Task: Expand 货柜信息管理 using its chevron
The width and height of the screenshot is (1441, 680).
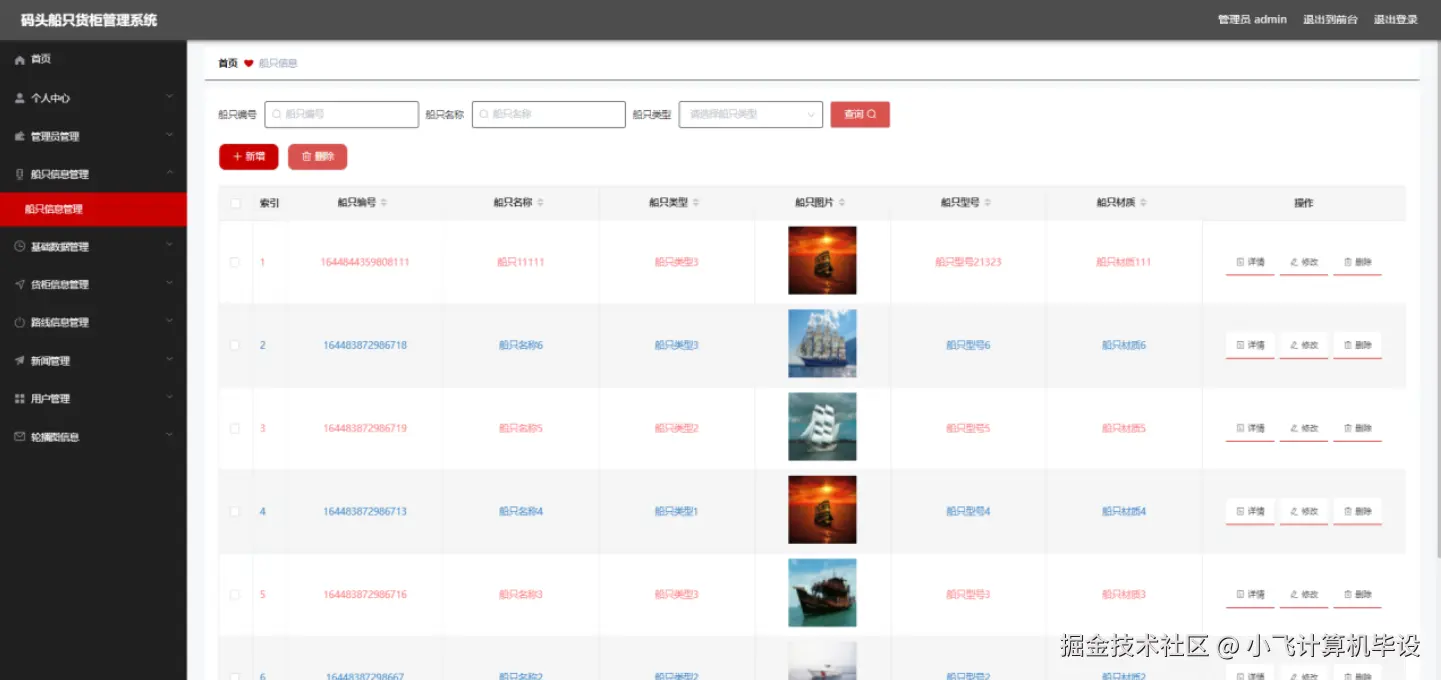Action: click(169, 284)
